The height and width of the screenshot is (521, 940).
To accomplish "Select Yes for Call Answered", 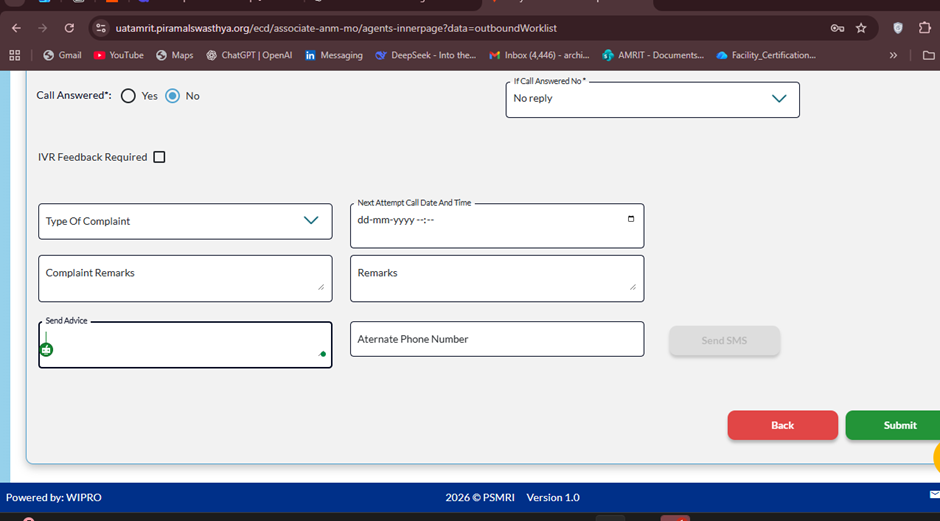I will (128, 96).
